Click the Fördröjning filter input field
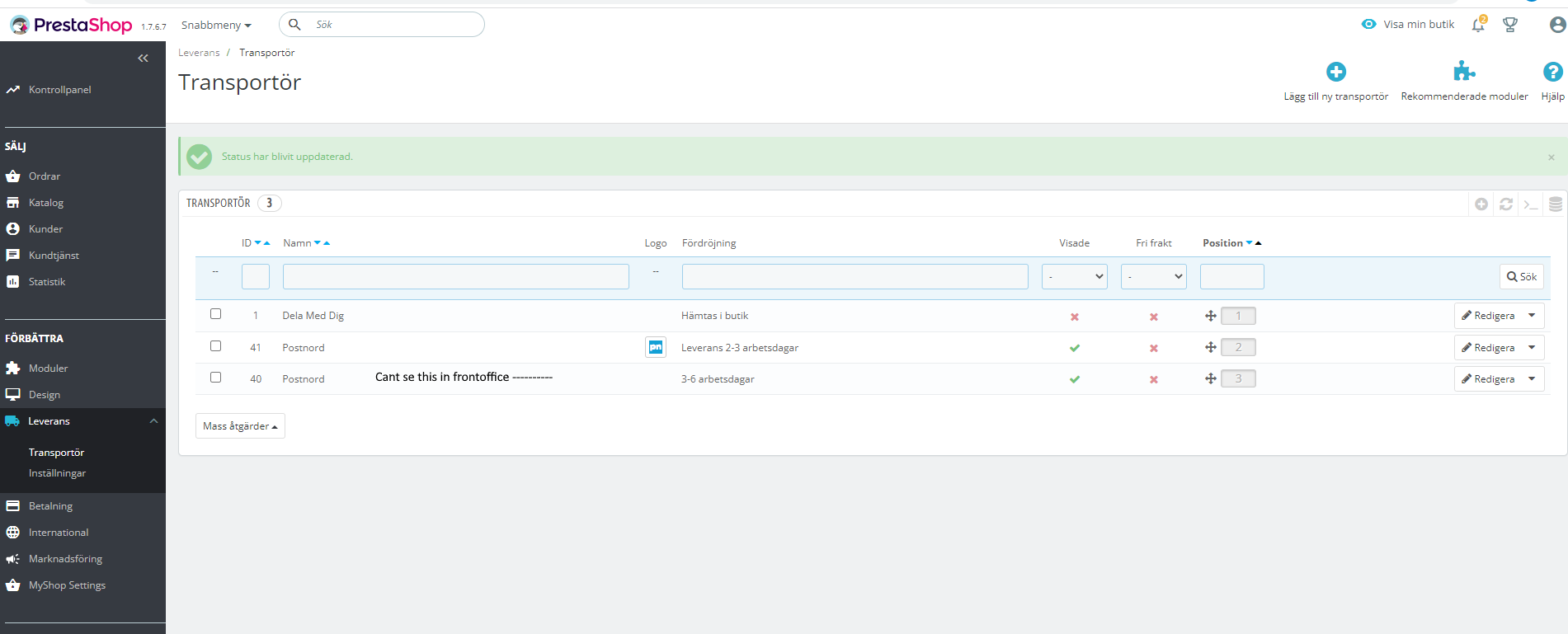 (x=855, y=277)
